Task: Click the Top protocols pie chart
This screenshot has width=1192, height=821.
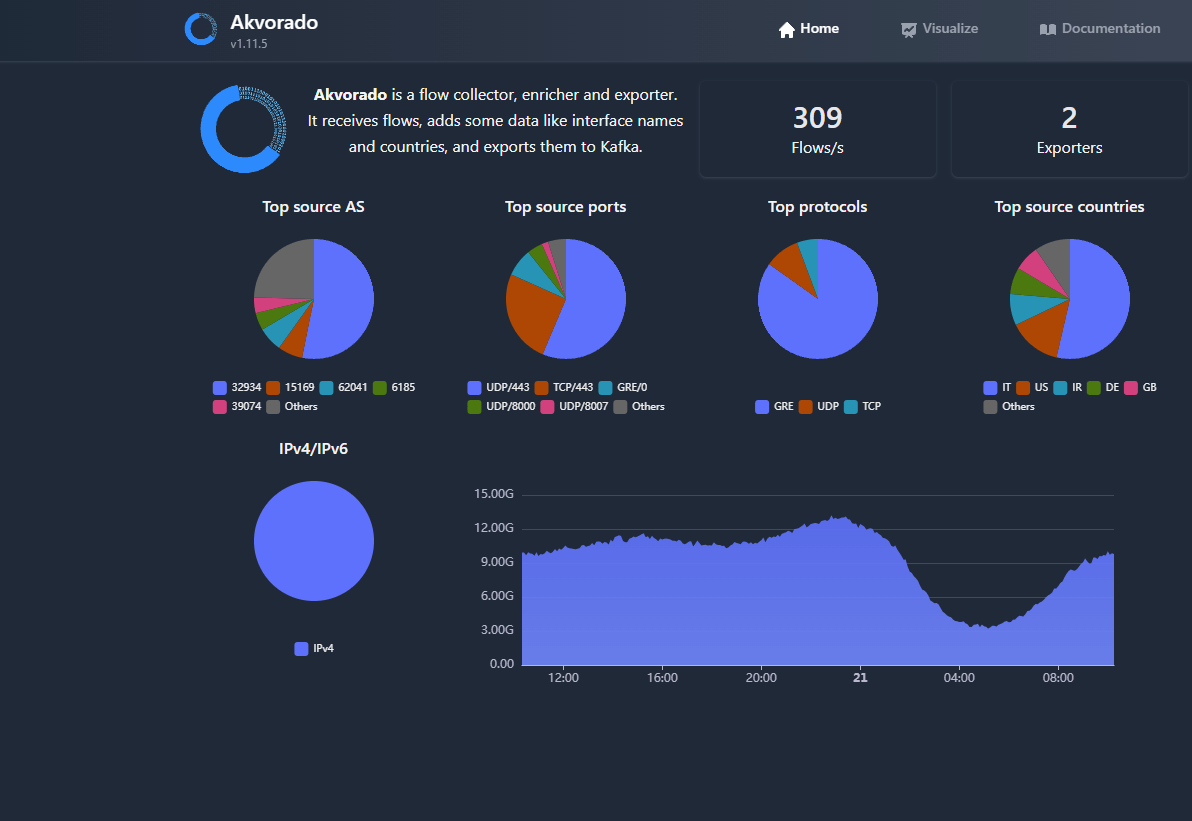Action: click(x=817, y=299)
